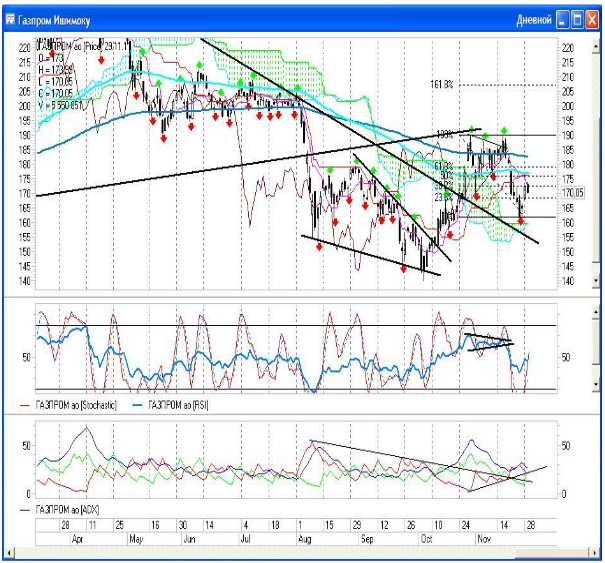
Task: Select the ГАЗПРОМ ао [RSI] legend entry
Action: pos(170,405)
